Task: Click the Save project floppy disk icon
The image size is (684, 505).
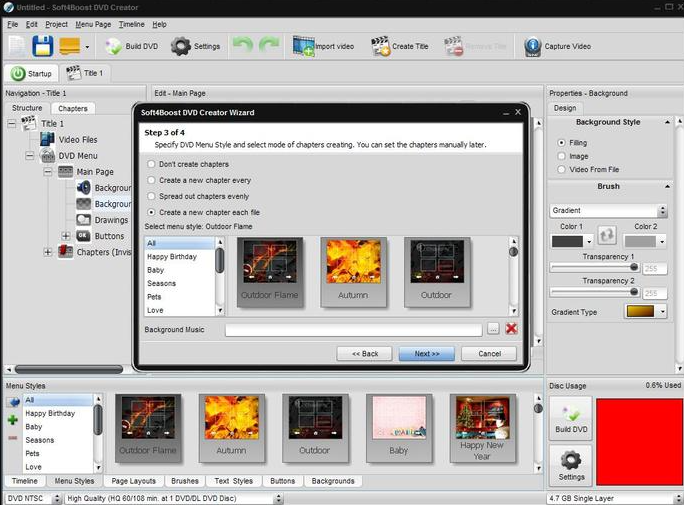Action: [x=43, y=46]
